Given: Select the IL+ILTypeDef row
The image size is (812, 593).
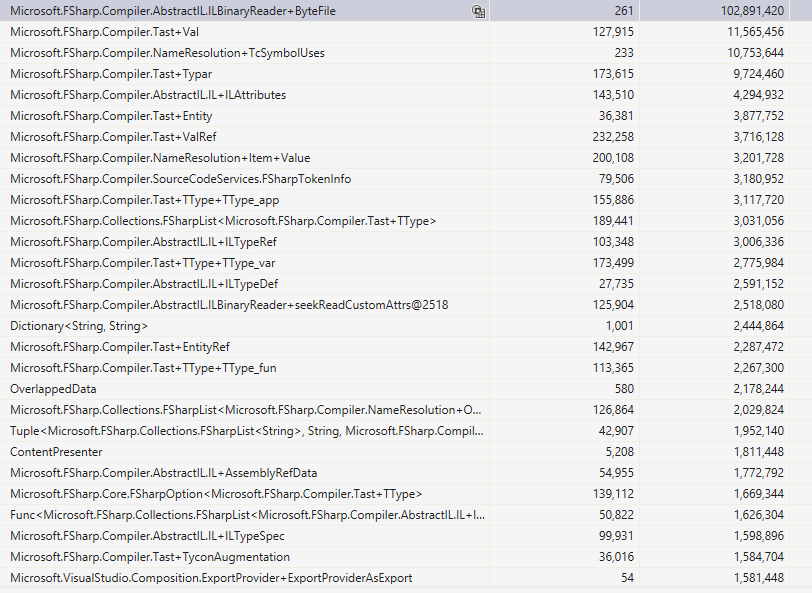Looking at the screenshot, I should tap(406, 284).
